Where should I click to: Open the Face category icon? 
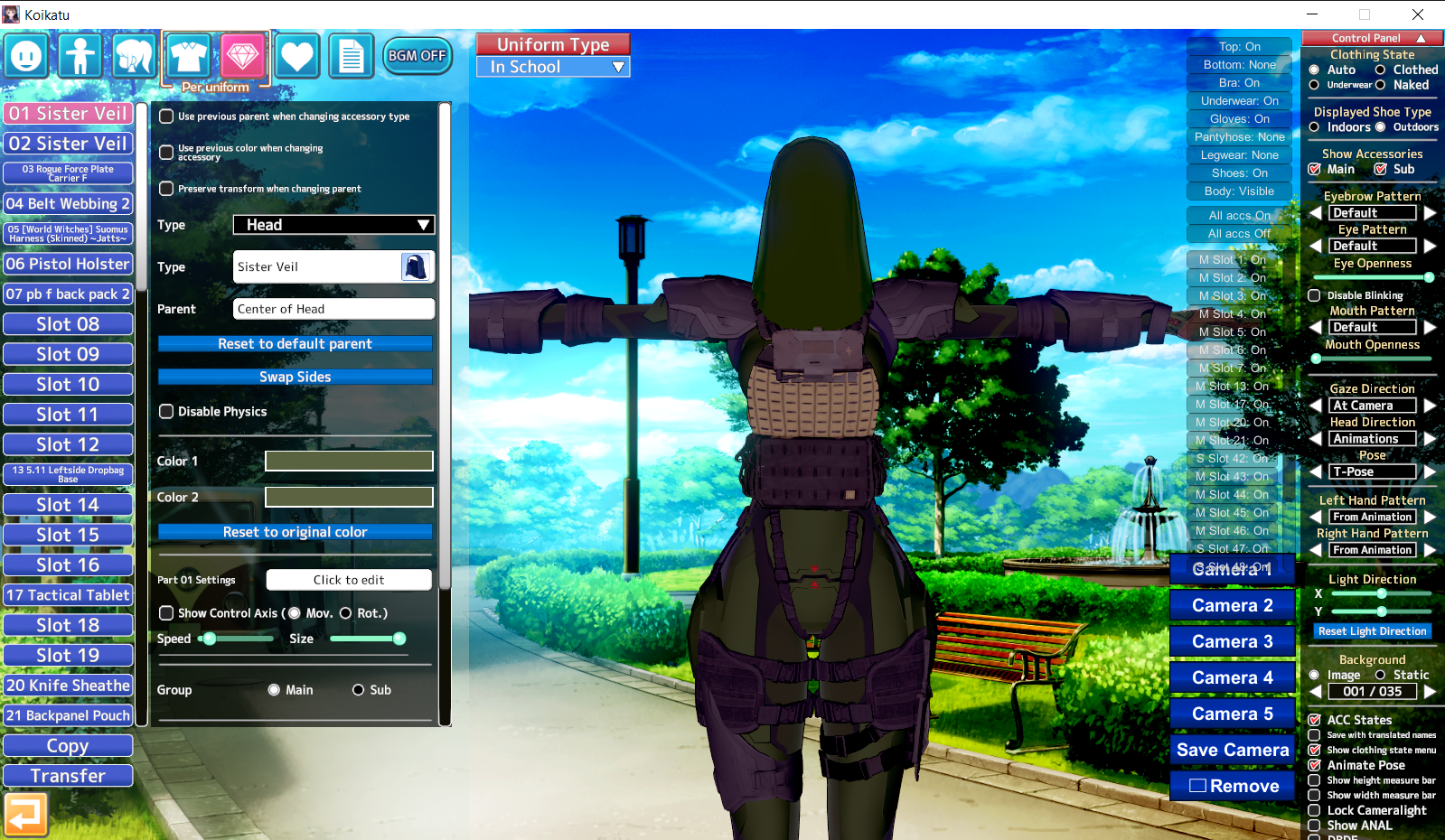click(26, 56)
